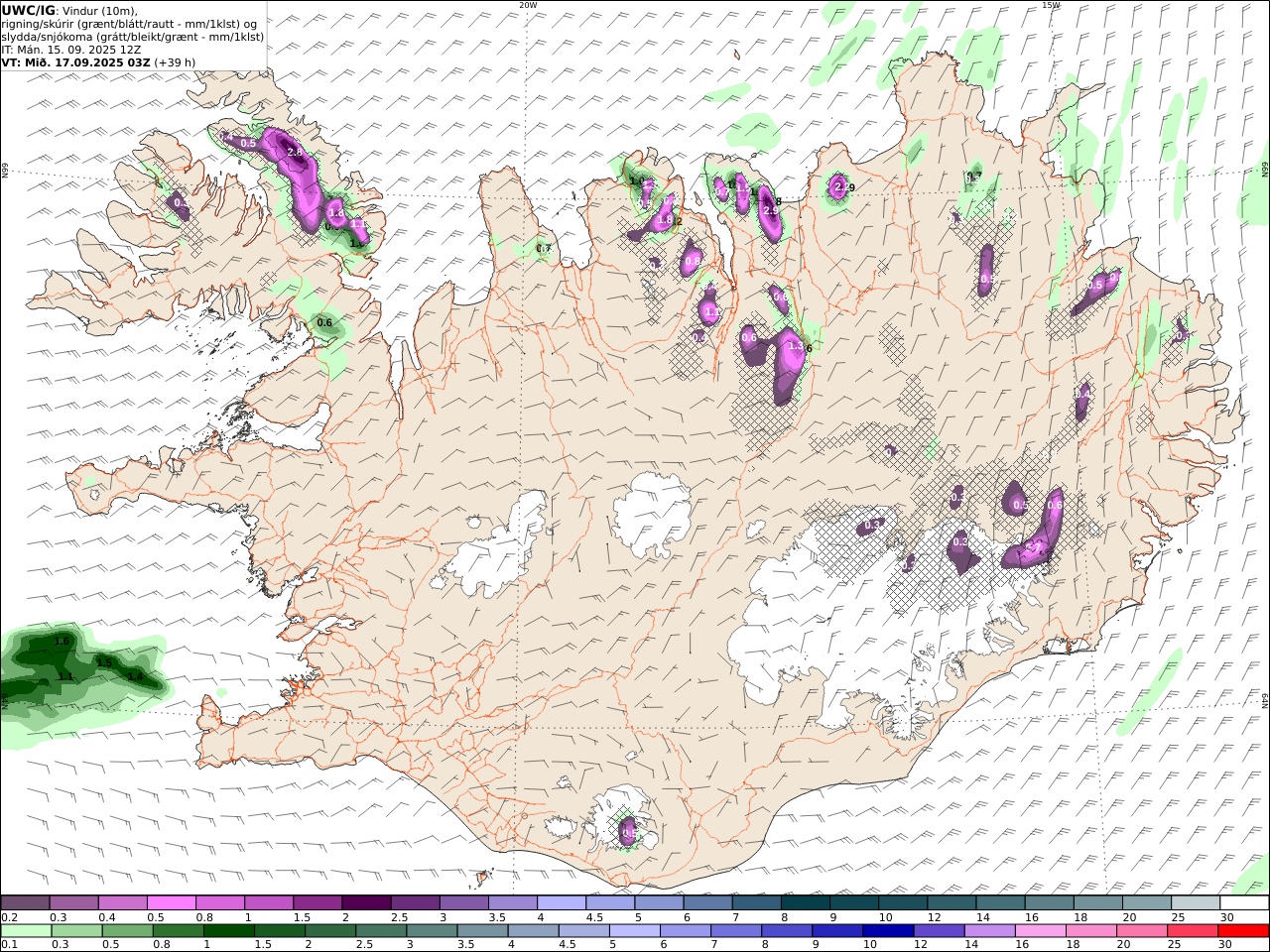Click the navy blue 10 swatch, lower scale
This screenshot has height=952, width=1270.
(888, 931)
